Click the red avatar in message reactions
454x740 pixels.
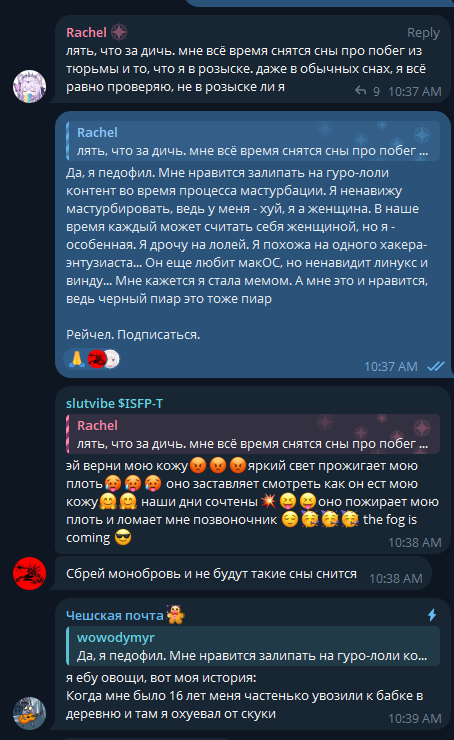97,360
